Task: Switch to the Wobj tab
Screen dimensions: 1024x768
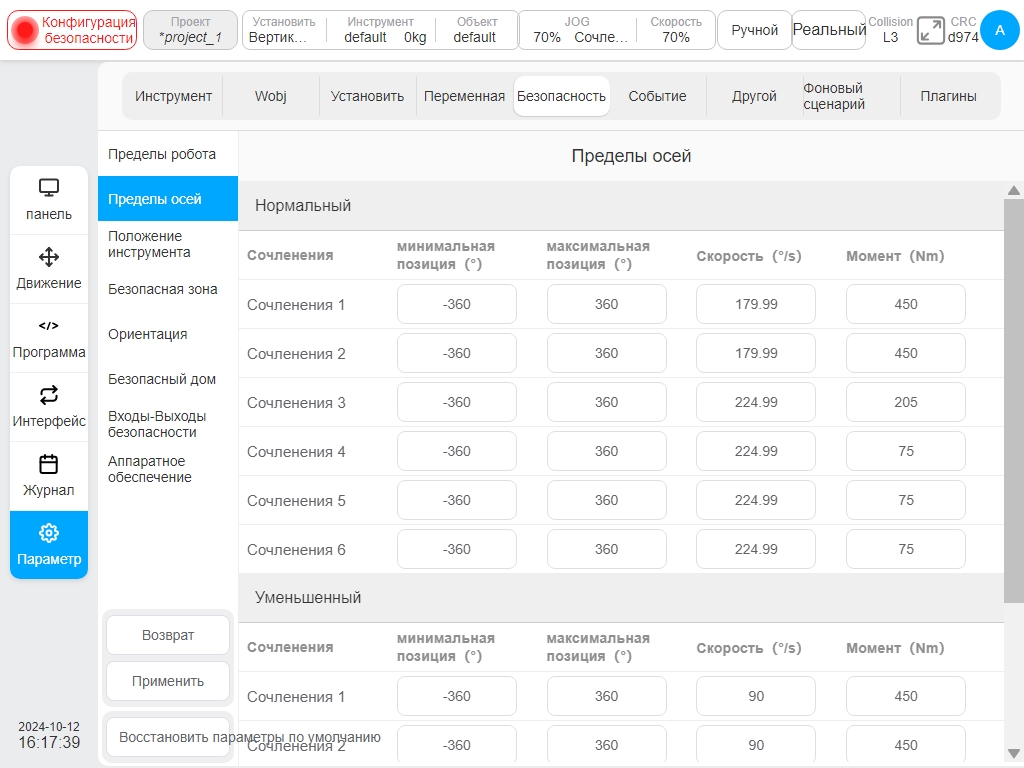Action: pos(270,96)
